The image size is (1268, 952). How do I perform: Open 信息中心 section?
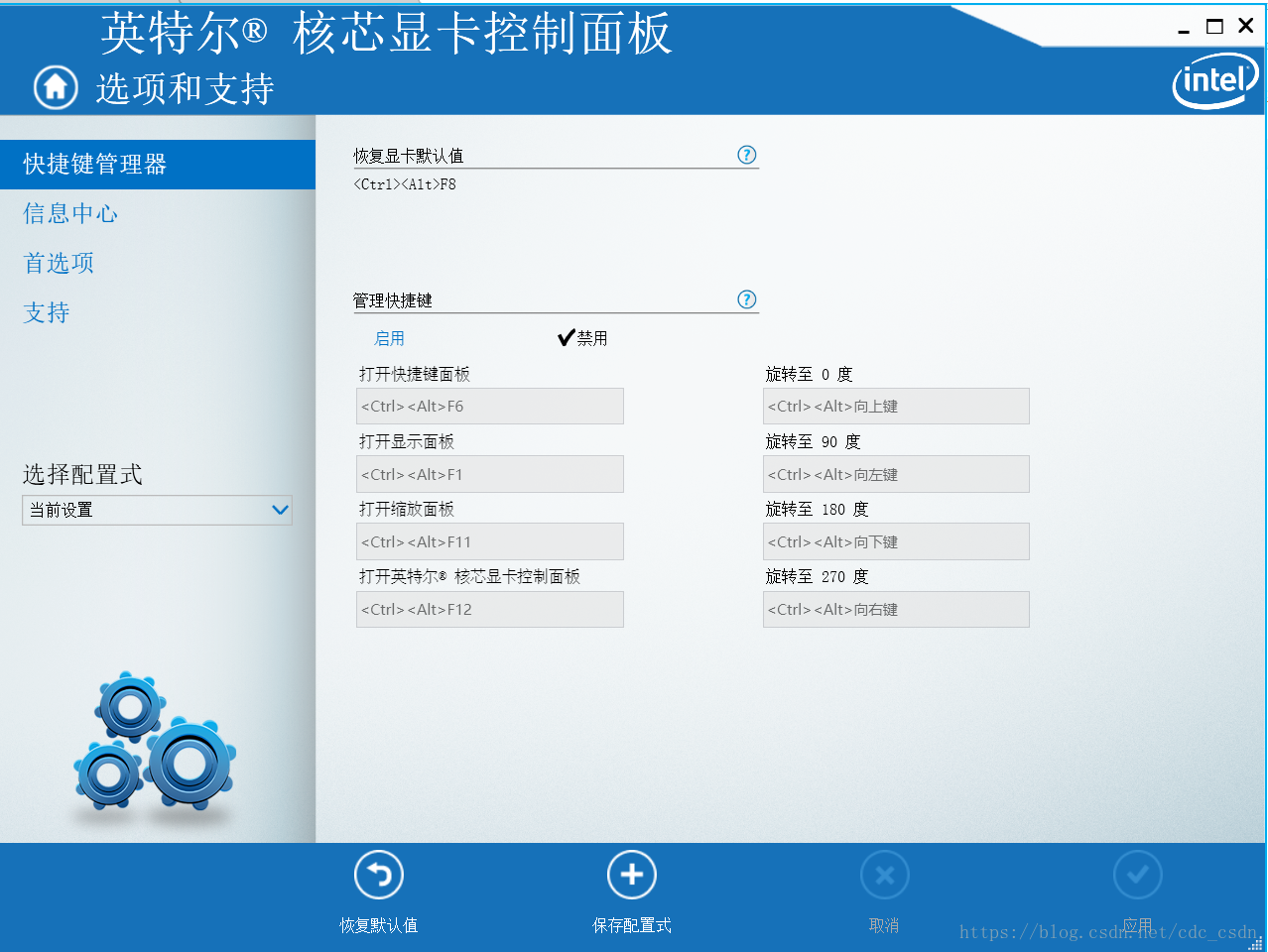pos(70,213)
